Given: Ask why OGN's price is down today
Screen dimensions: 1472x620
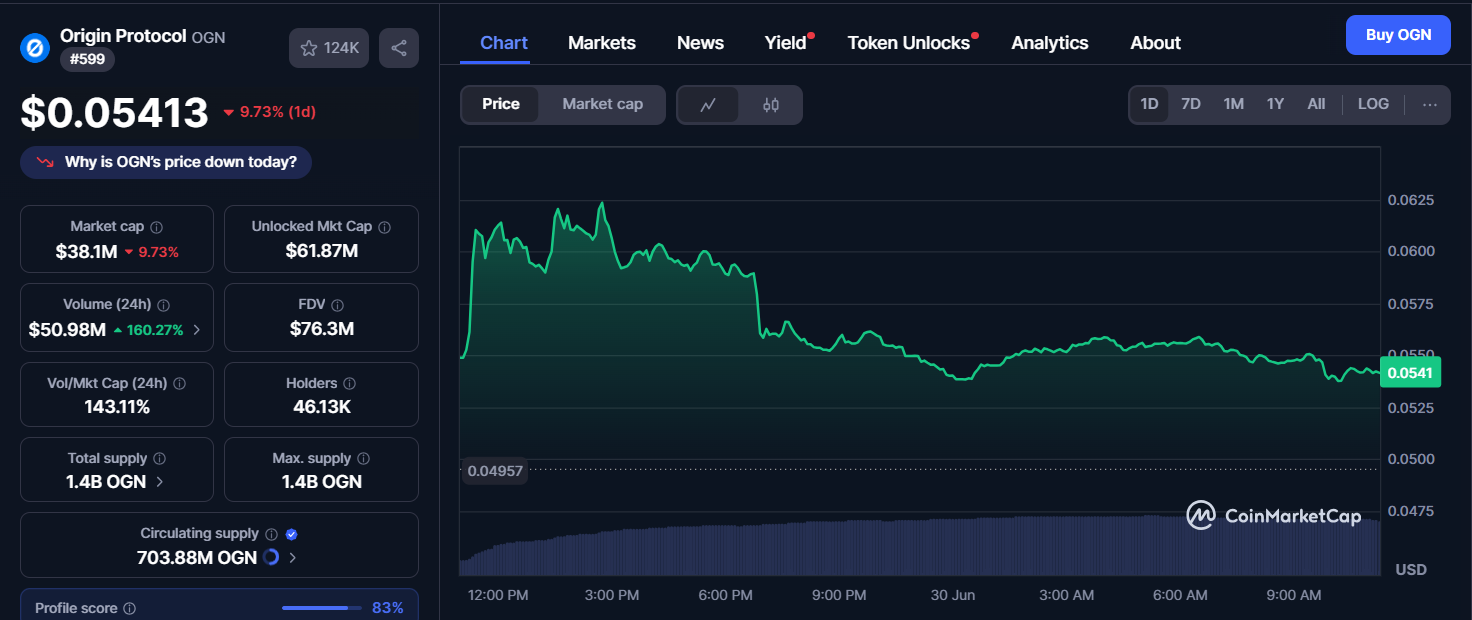Looking at the screenshot, I should pos(166,162).
